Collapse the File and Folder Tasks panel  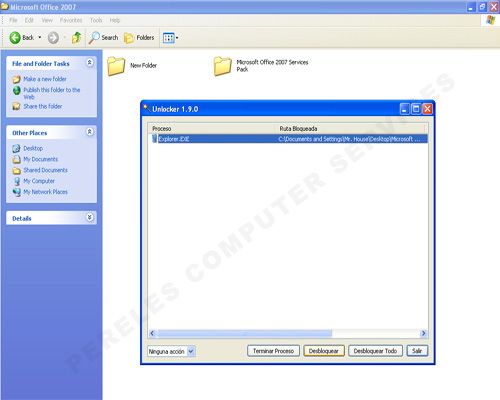tap(89, 62)
